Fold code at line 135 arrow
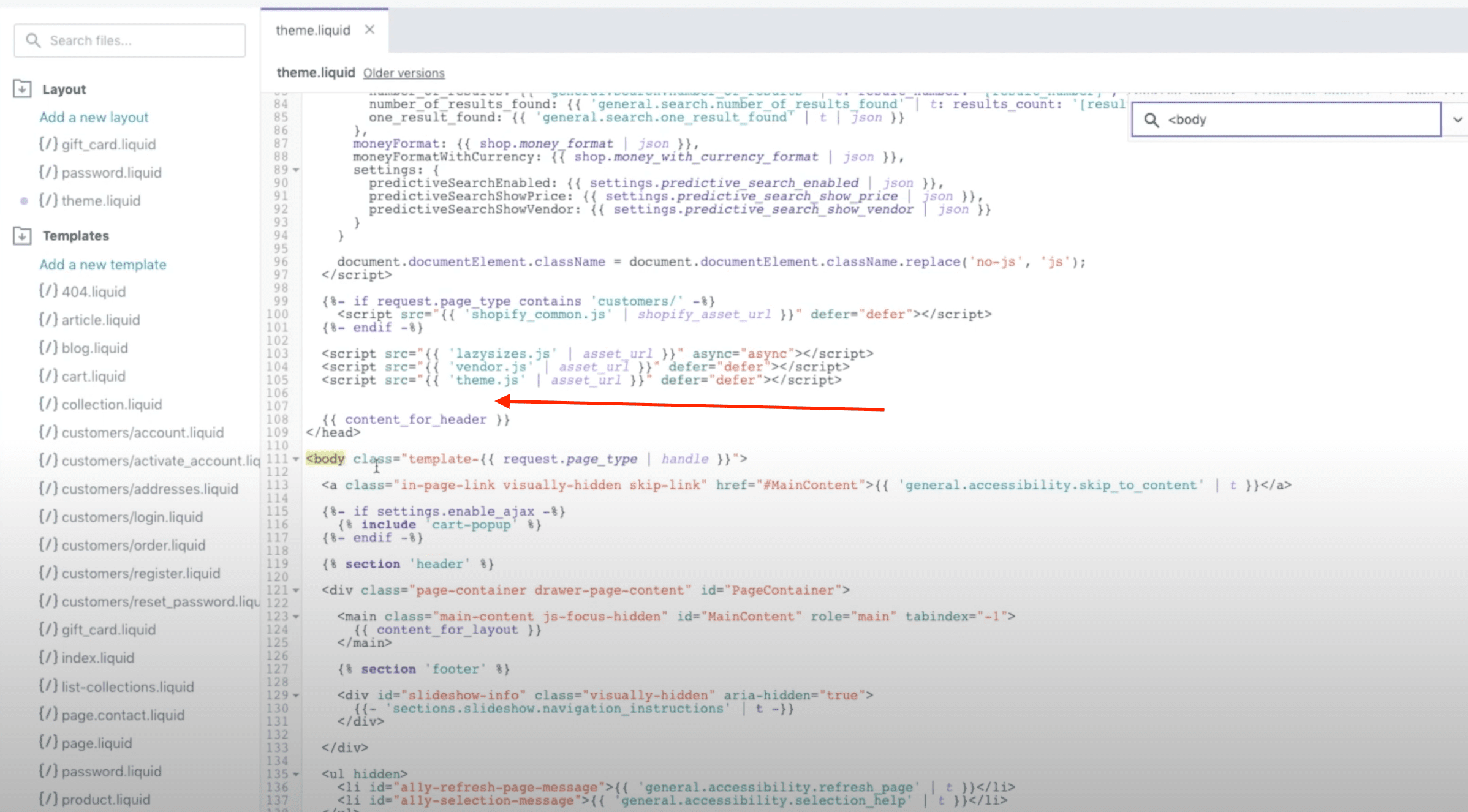 click(296, 774)
